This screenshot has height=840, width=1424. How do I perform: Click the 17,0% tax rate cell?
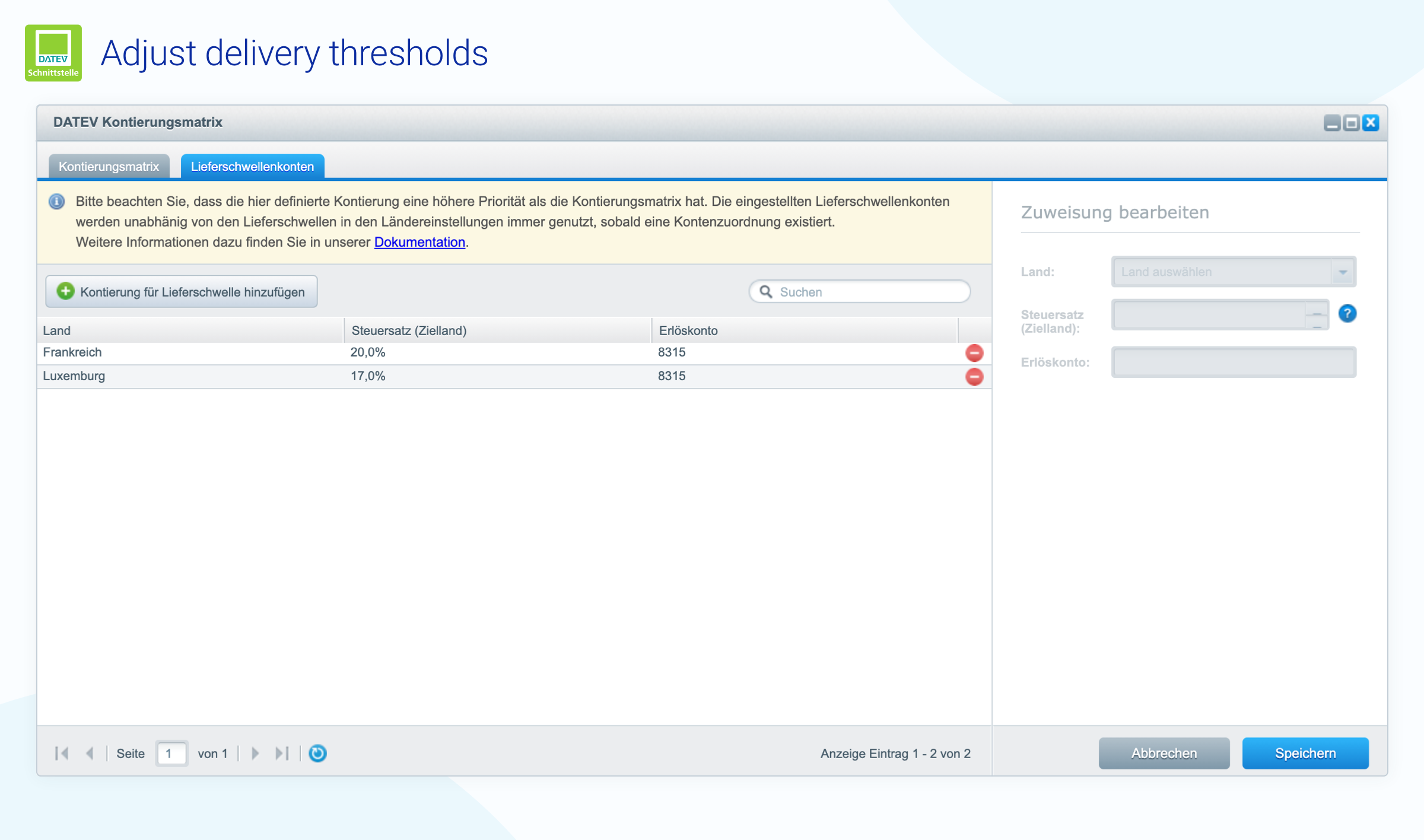[368, 376]
